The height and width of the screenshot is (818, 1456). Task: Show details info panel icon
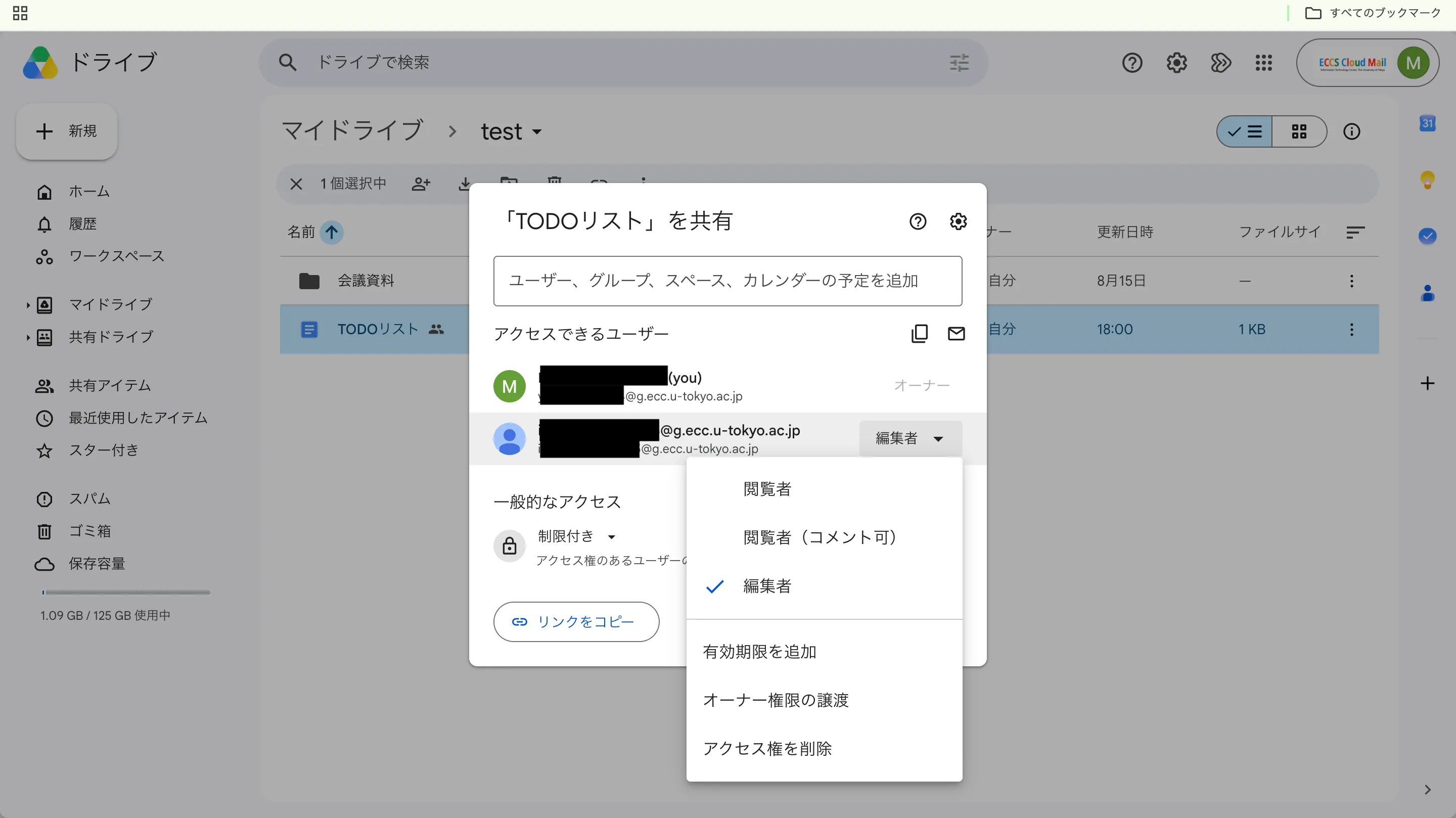[x=1351, y=132]
